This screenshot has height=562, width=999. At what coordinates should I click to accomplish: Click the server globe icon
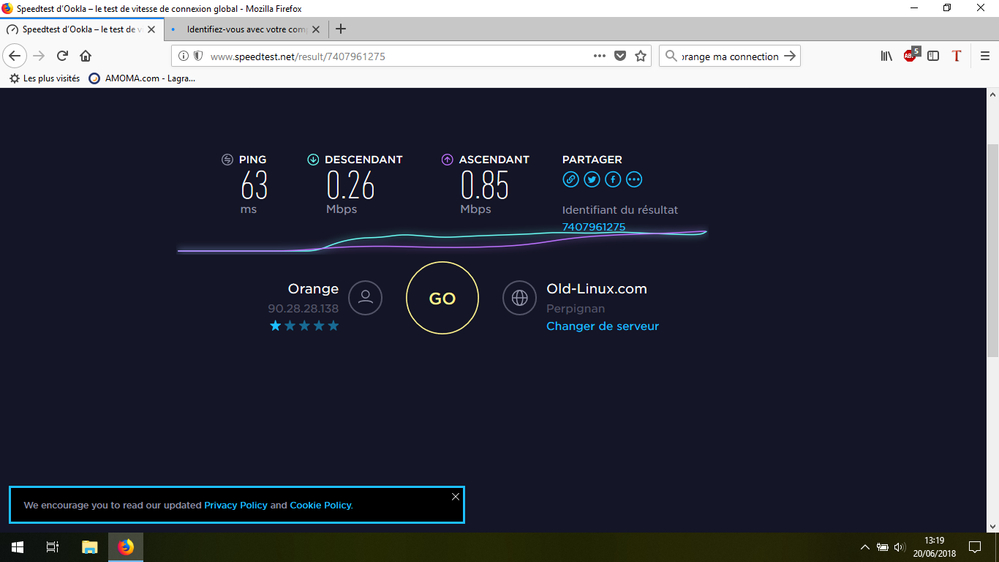[x=519, y=297]
